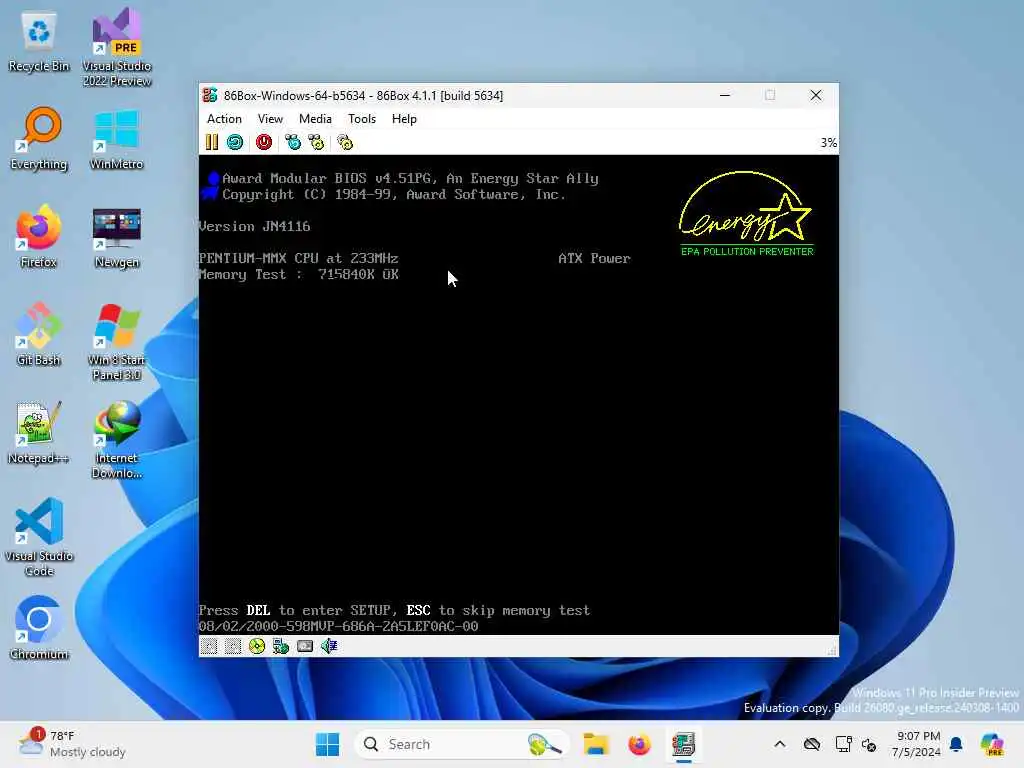This screenshot has width=1024, height=768.
Task: Open the weather widget showing 78°F
Action: point(72,744)
